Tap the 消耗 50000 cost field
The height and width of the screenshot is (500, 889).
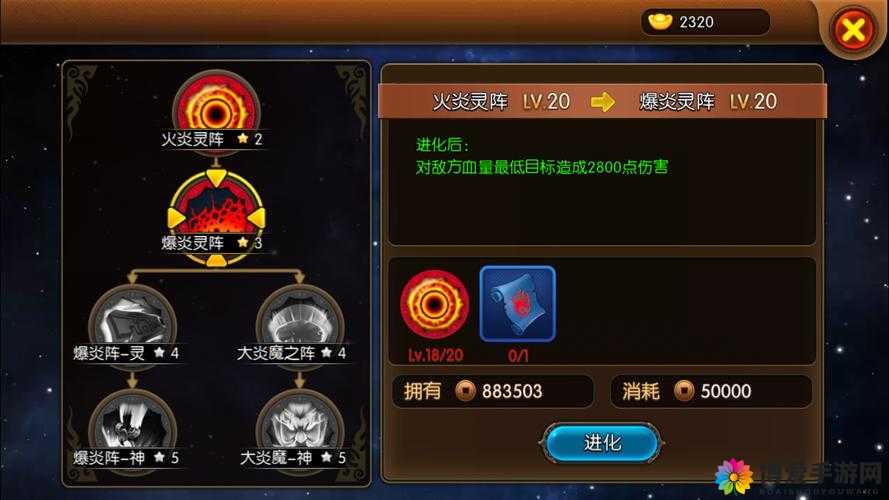(x=711, y=391)
